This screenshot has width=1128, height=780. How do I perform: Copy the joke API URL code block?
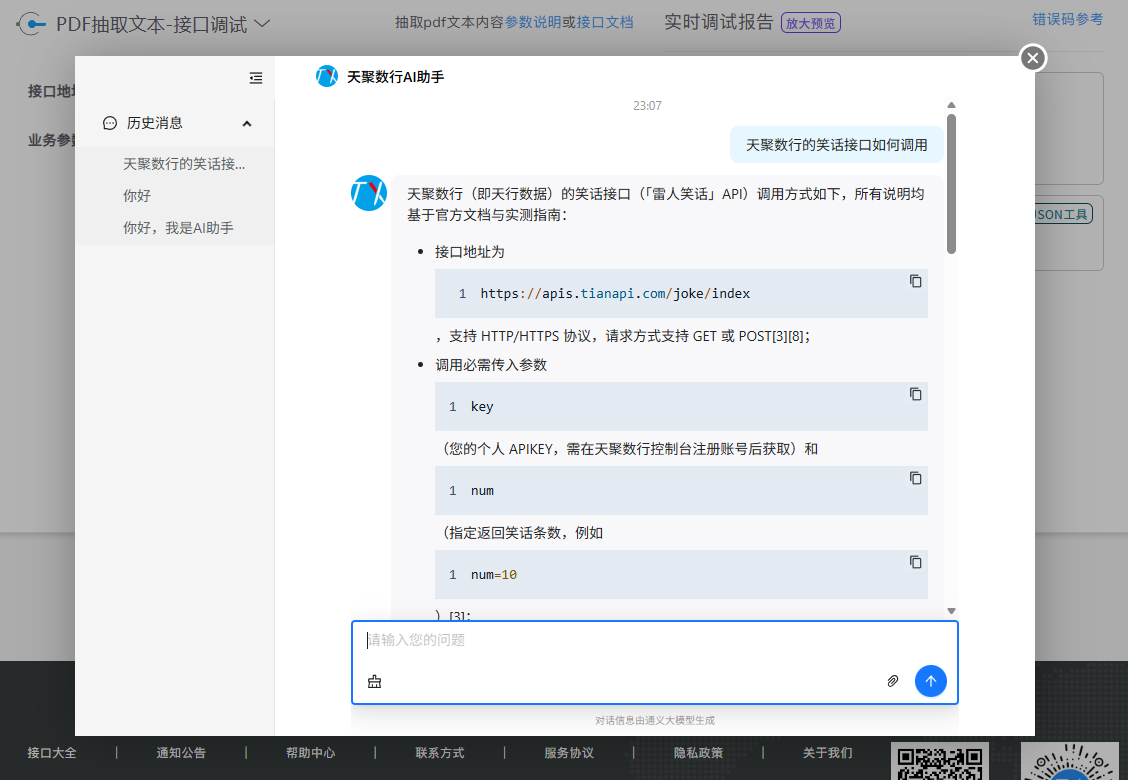915,281
